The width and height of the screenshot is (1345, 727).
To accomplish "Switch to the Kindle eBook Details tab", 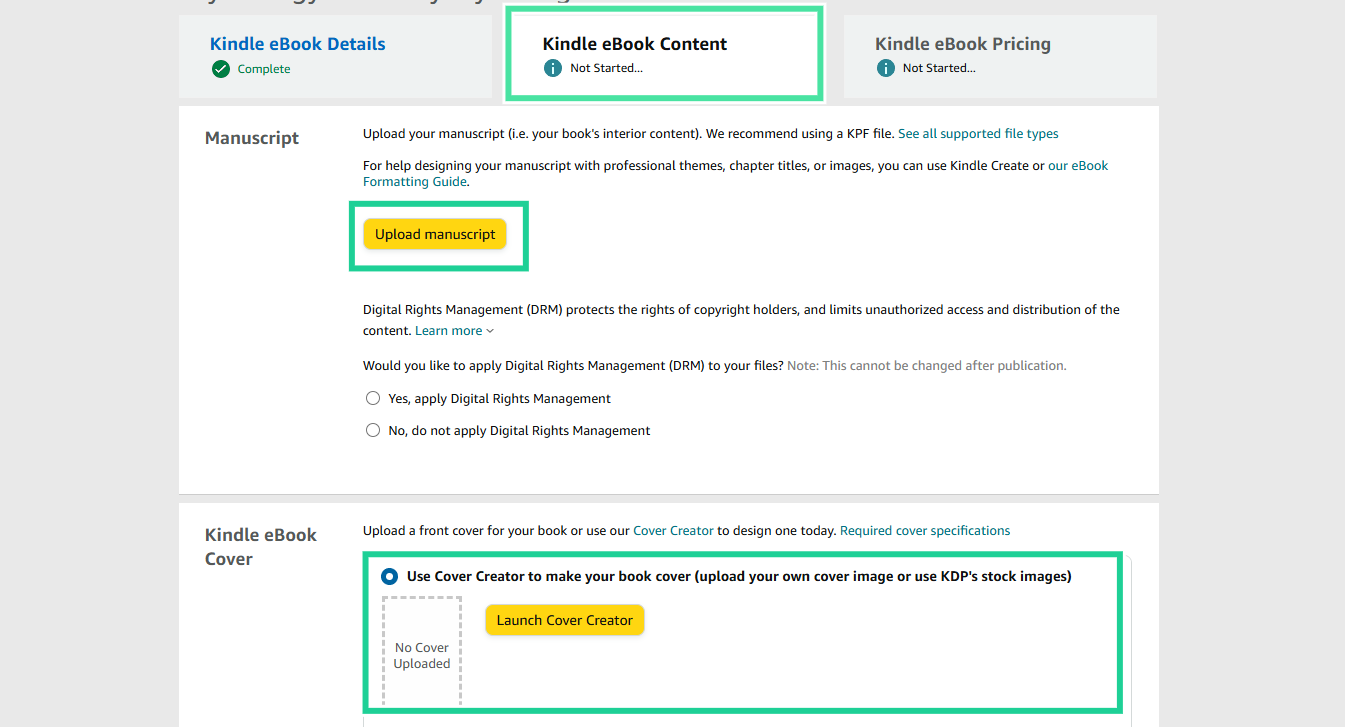I will 297,43.
